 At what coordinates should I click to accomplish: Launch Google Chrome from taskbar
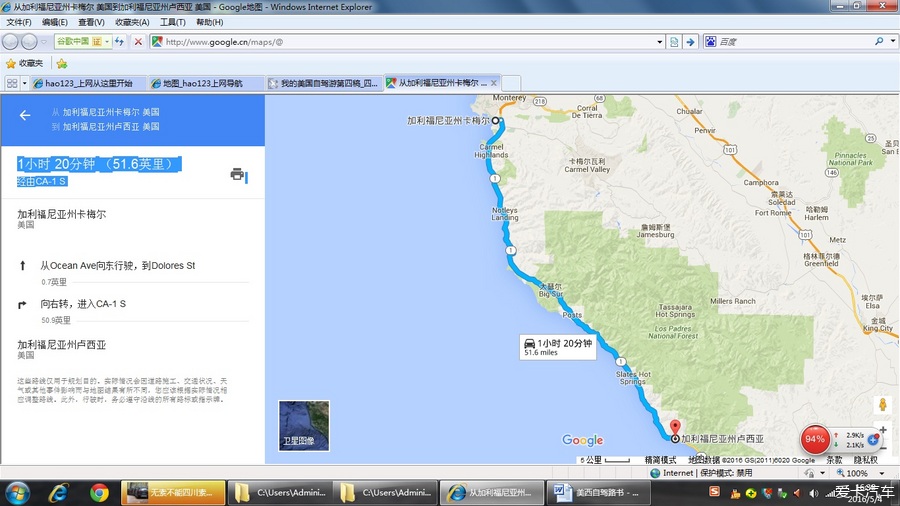(x=99, y=492)
